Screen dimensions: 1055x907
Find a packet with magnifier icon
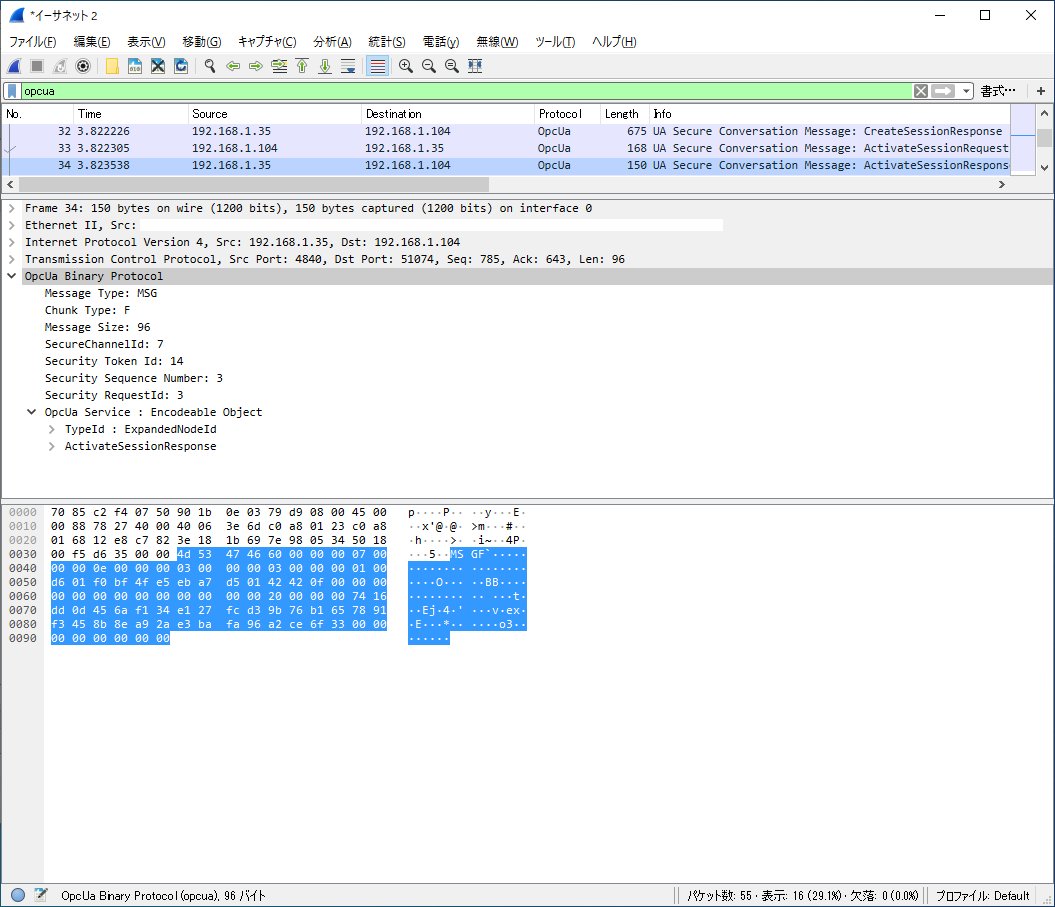210,66
